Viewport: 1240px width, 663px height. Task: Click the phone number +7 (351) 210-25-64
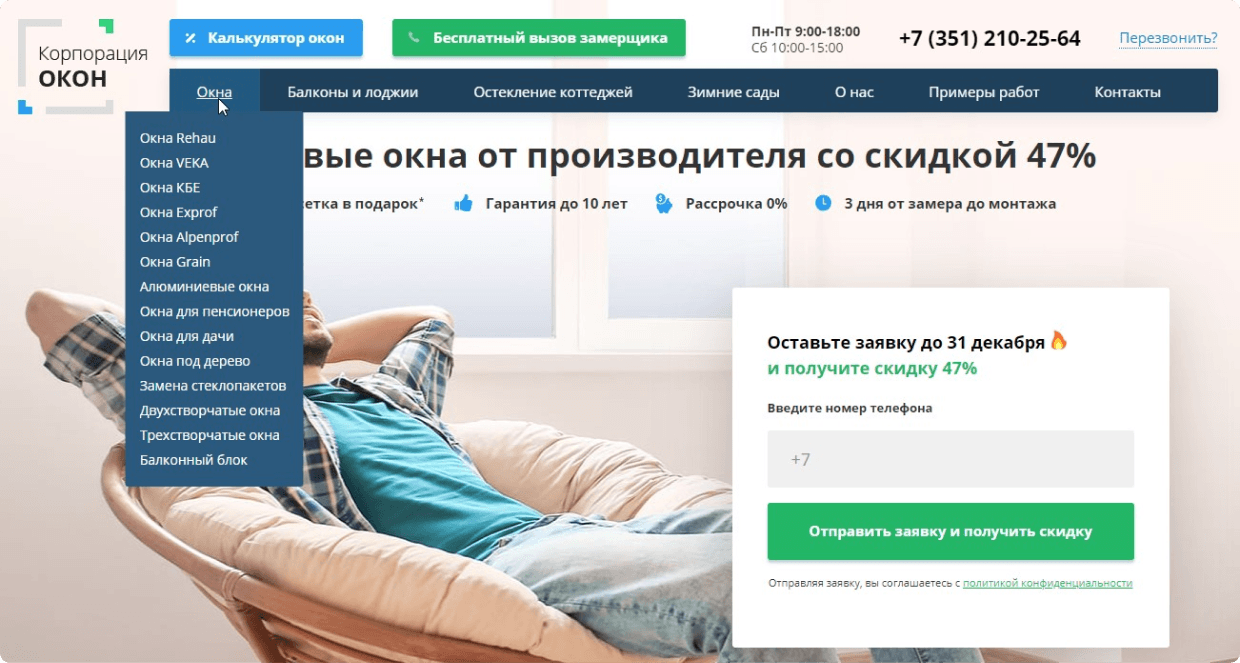click(989, 39)
